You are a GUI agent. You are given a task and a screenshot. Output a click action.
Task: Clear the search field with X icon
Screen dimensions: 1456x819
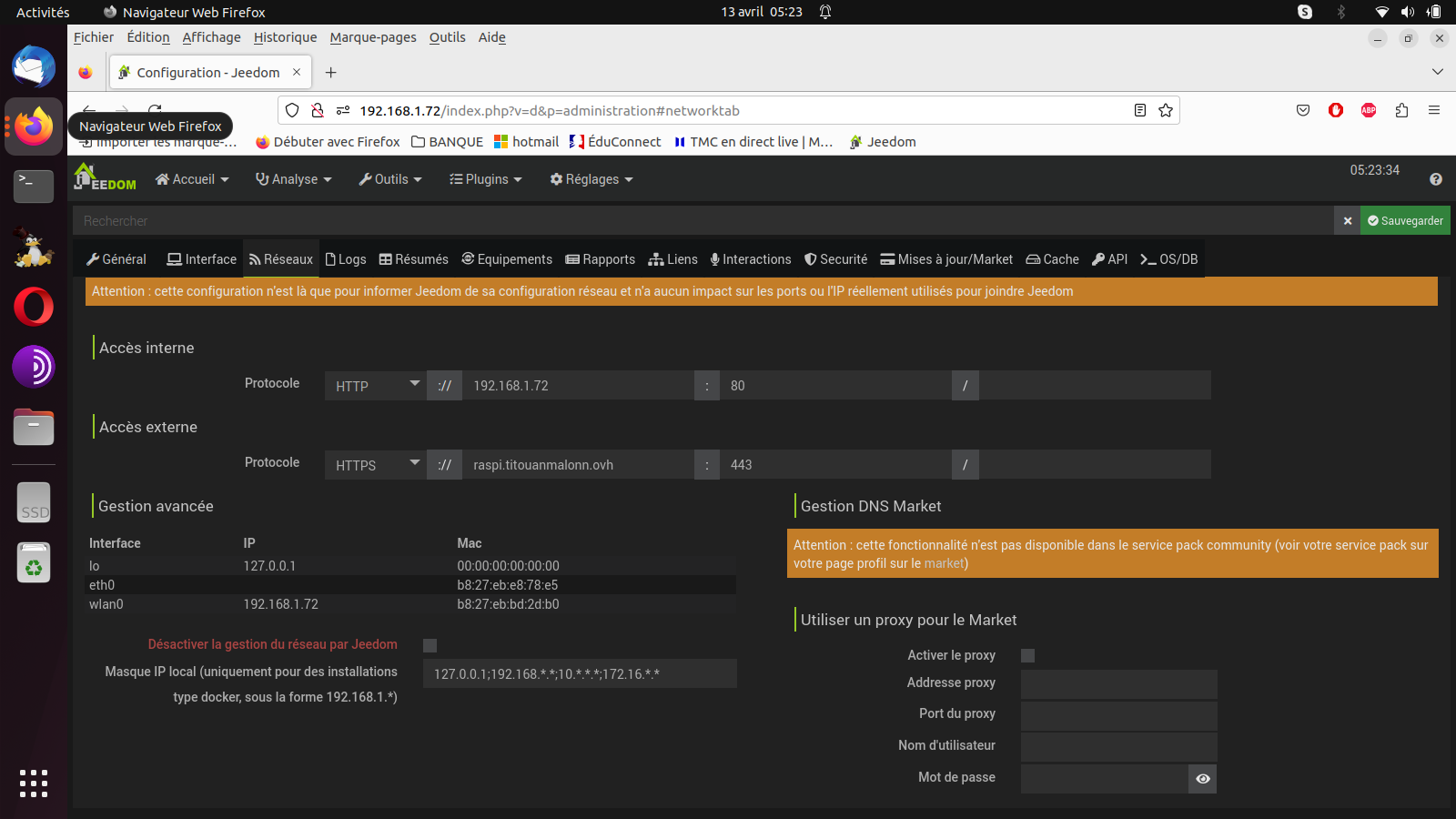pyautogui.click(x=1347, y=221)
